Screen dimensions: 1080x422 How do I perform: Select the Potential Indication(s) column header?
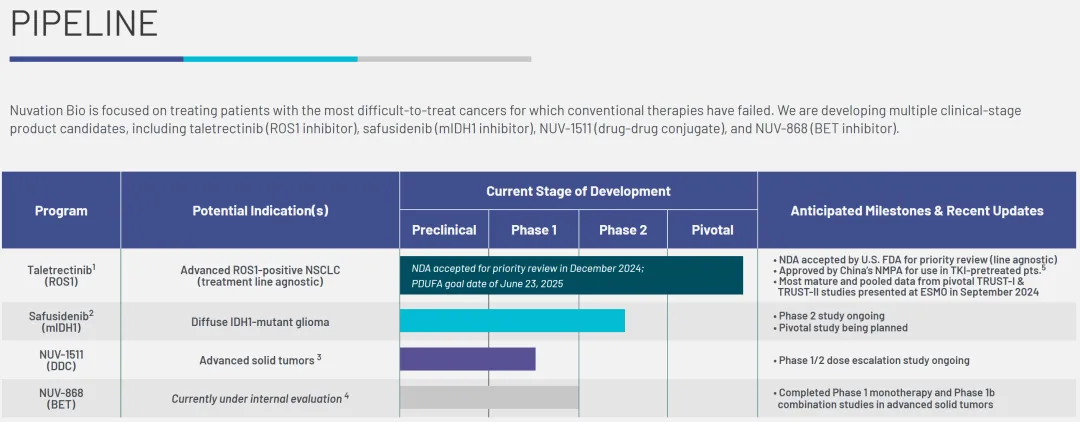[x=260, y=211]
